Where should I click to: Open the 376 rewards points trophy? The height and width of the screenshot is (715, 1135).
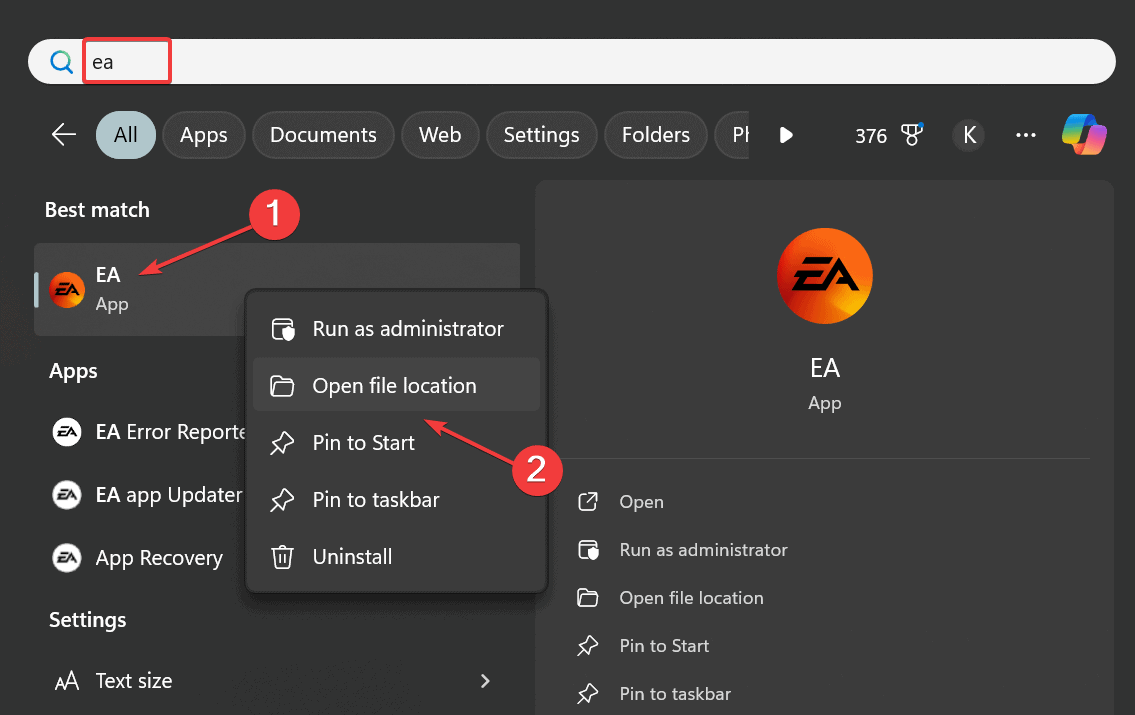coord(889,135)
